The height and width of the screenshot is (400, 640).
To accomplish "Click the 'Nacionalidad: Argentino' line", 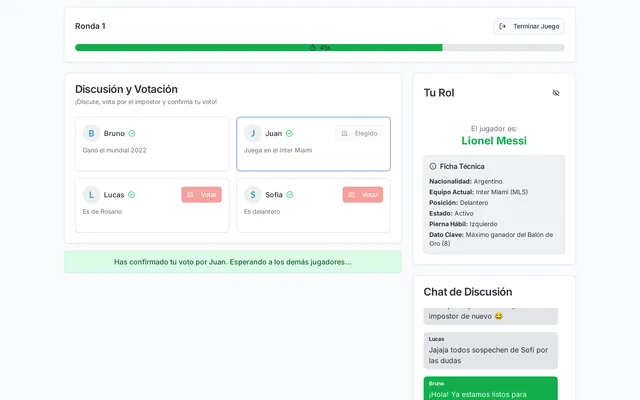I will (466, 181).
